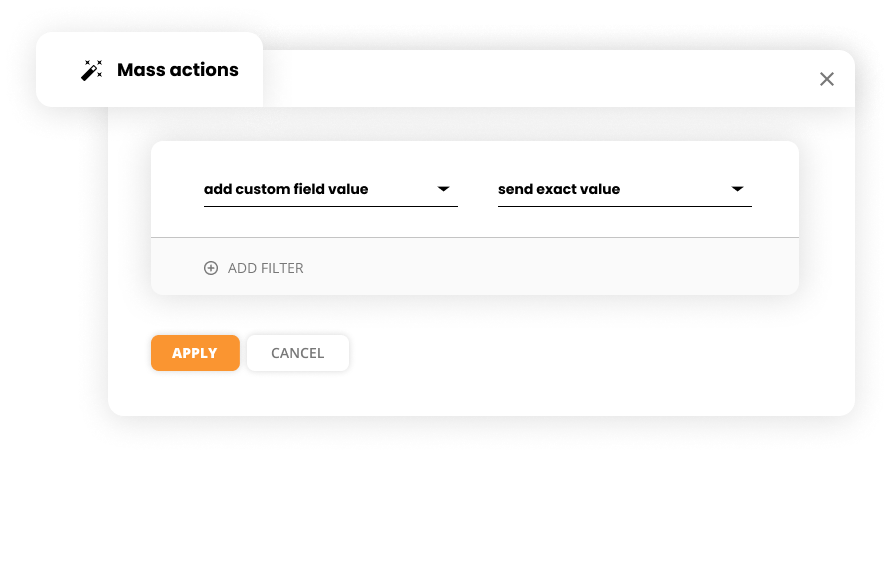Image resolution: width=891 pixels, height=563 pixels.
Task: Click the divider line above ADD FILTER
Action: [x=475, y=237]
